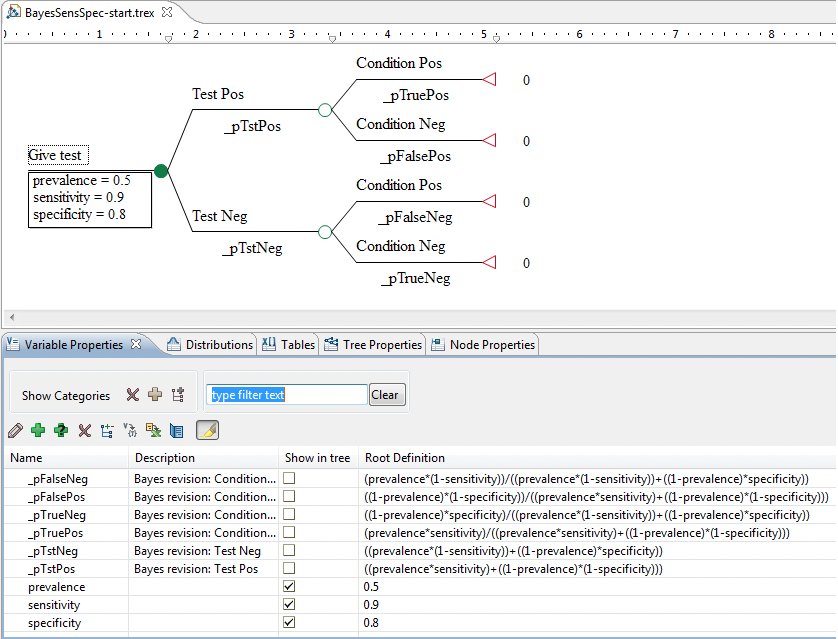
Task: Click the highlighter icon in variable toolbar
Action: tap(208, 431)
